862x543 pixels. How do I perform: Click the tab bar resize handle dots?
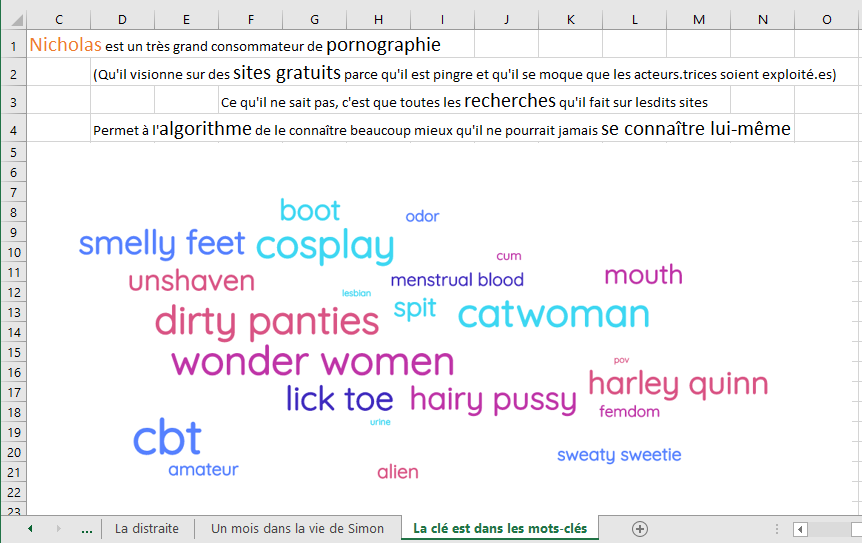(x=777, y=528)
